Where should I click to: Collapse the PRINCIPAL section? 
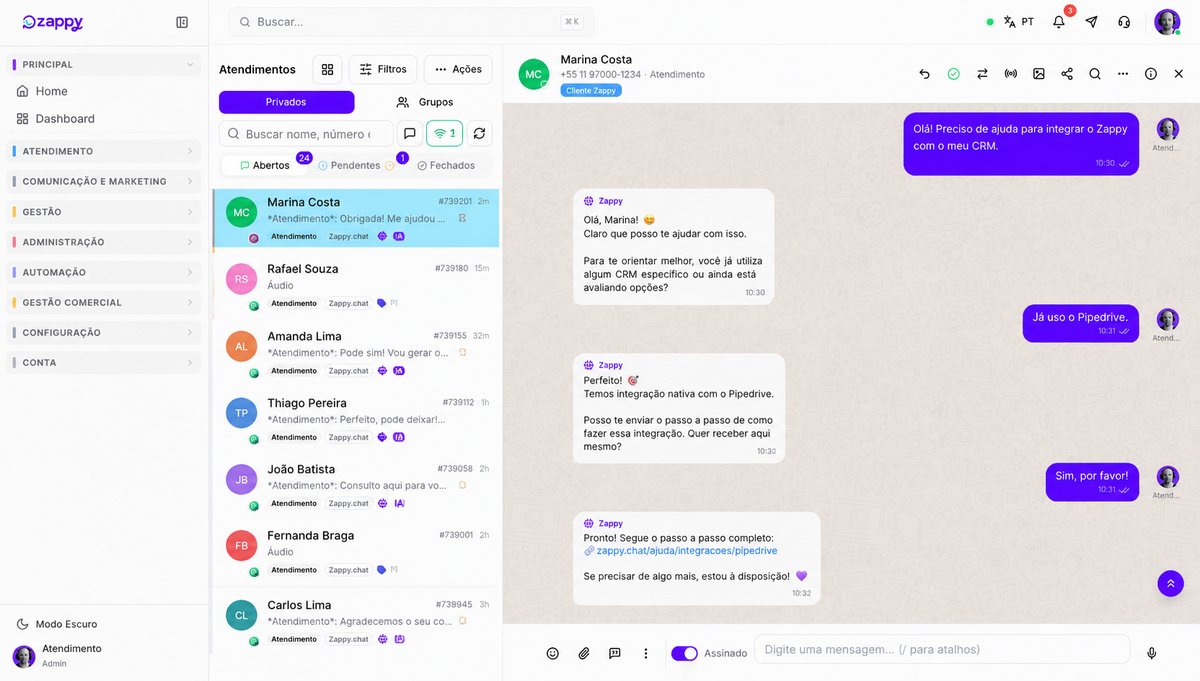point(104,64)
